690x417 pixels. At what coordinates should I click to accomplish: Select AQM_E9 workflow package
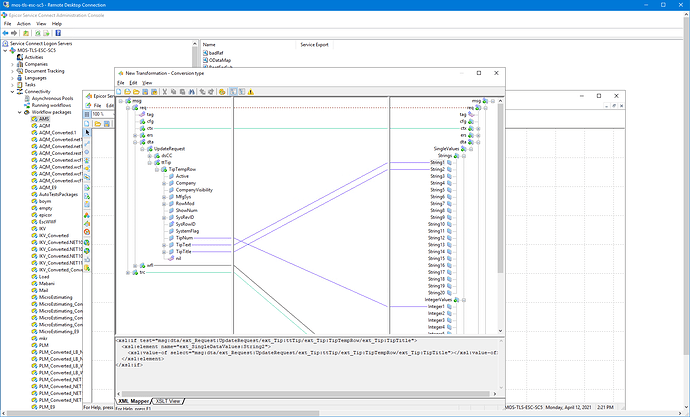click(x=48, y=187)
